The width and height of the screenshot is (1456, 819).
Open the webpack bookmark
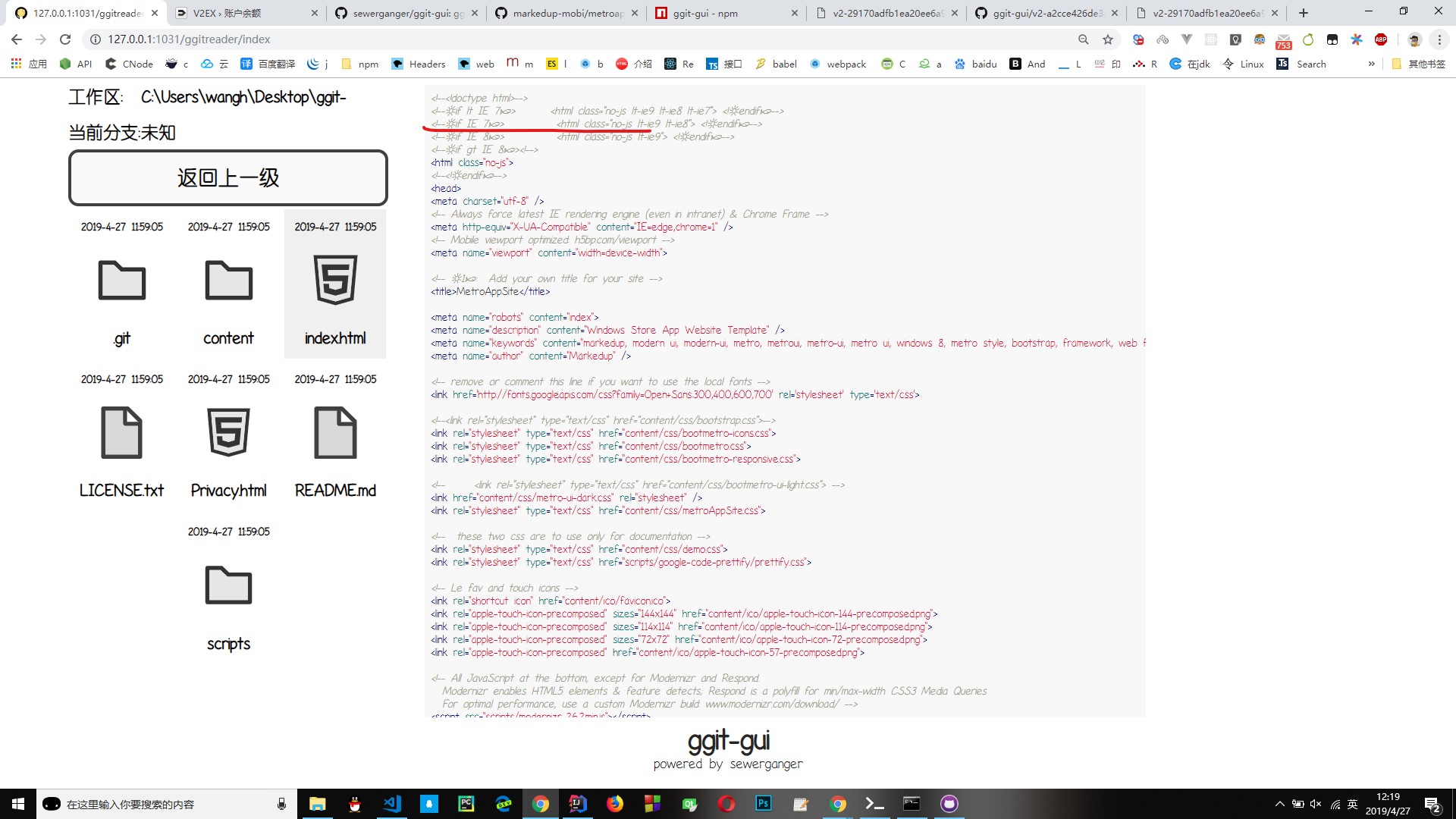[838, 64]
